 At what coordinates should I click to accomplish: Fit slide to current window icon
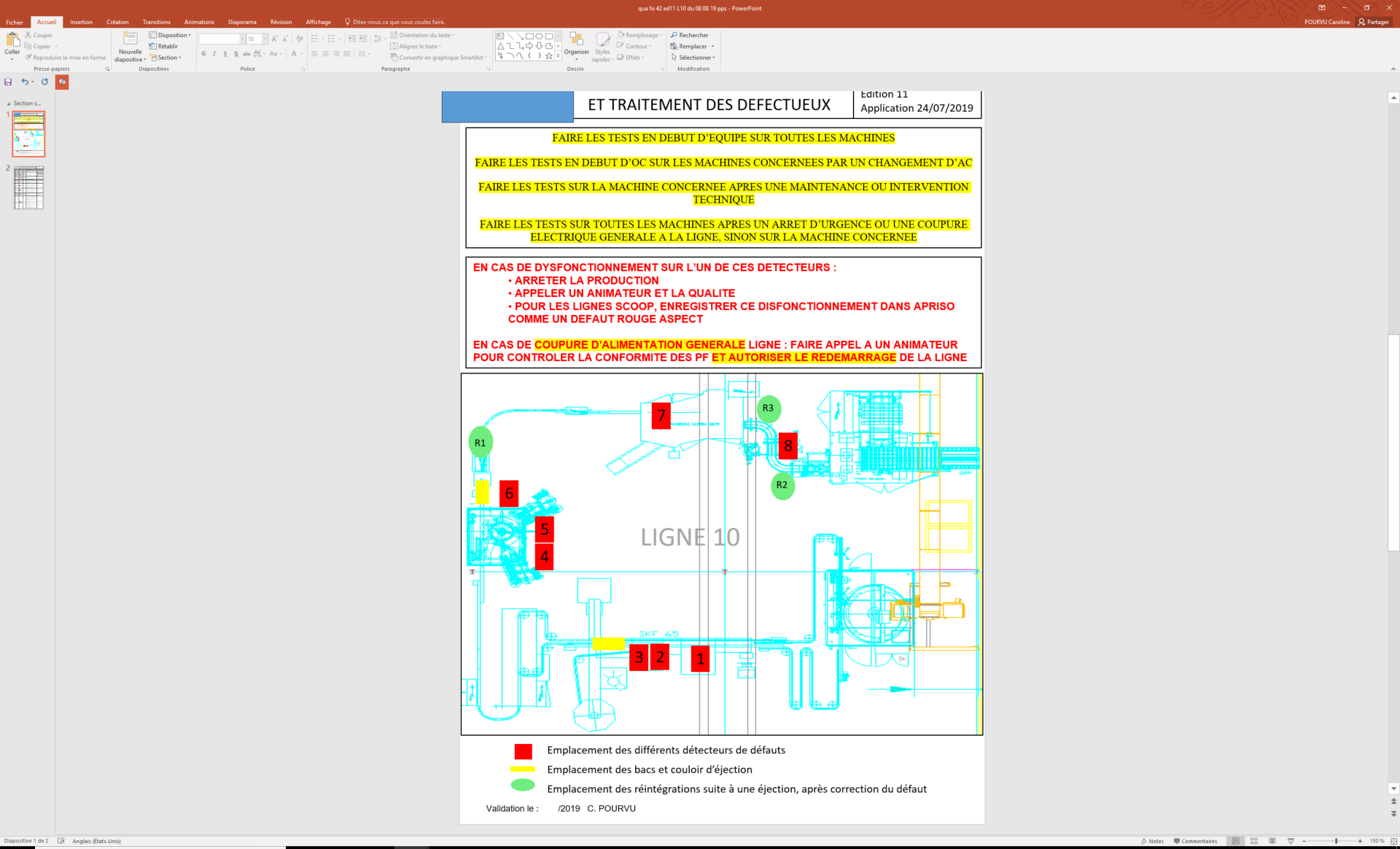(x=1393, y=841)
